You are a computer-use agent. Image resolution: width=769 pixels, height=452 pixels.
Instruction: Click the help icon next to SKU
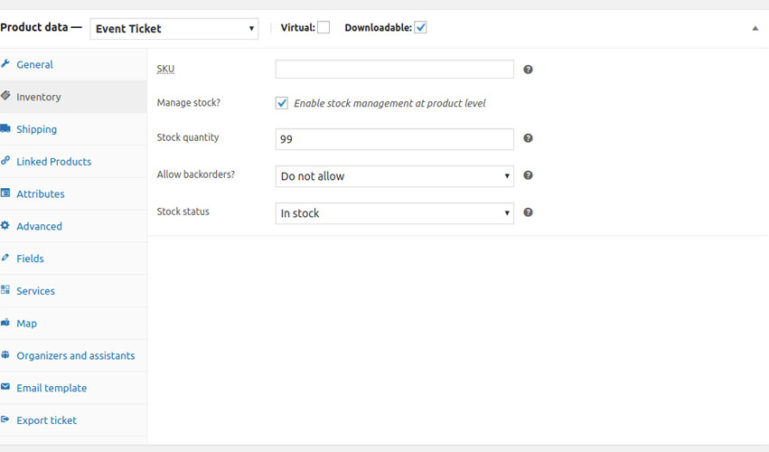pos(528,70)
